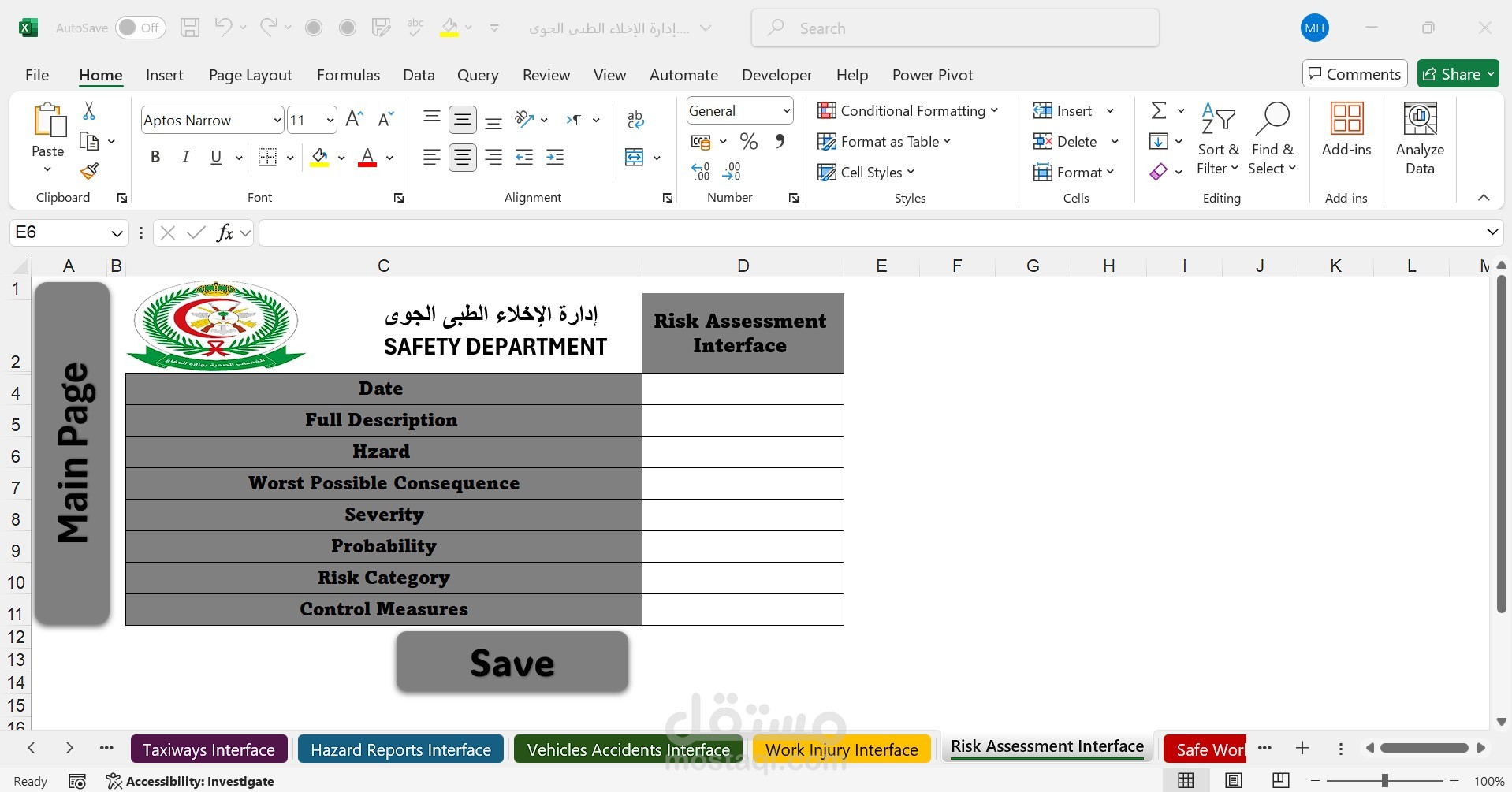This screenshot has height=792, width=1512.
Task: Open the font name dropdown Aptos Narrow
Action: pos(277,121)
